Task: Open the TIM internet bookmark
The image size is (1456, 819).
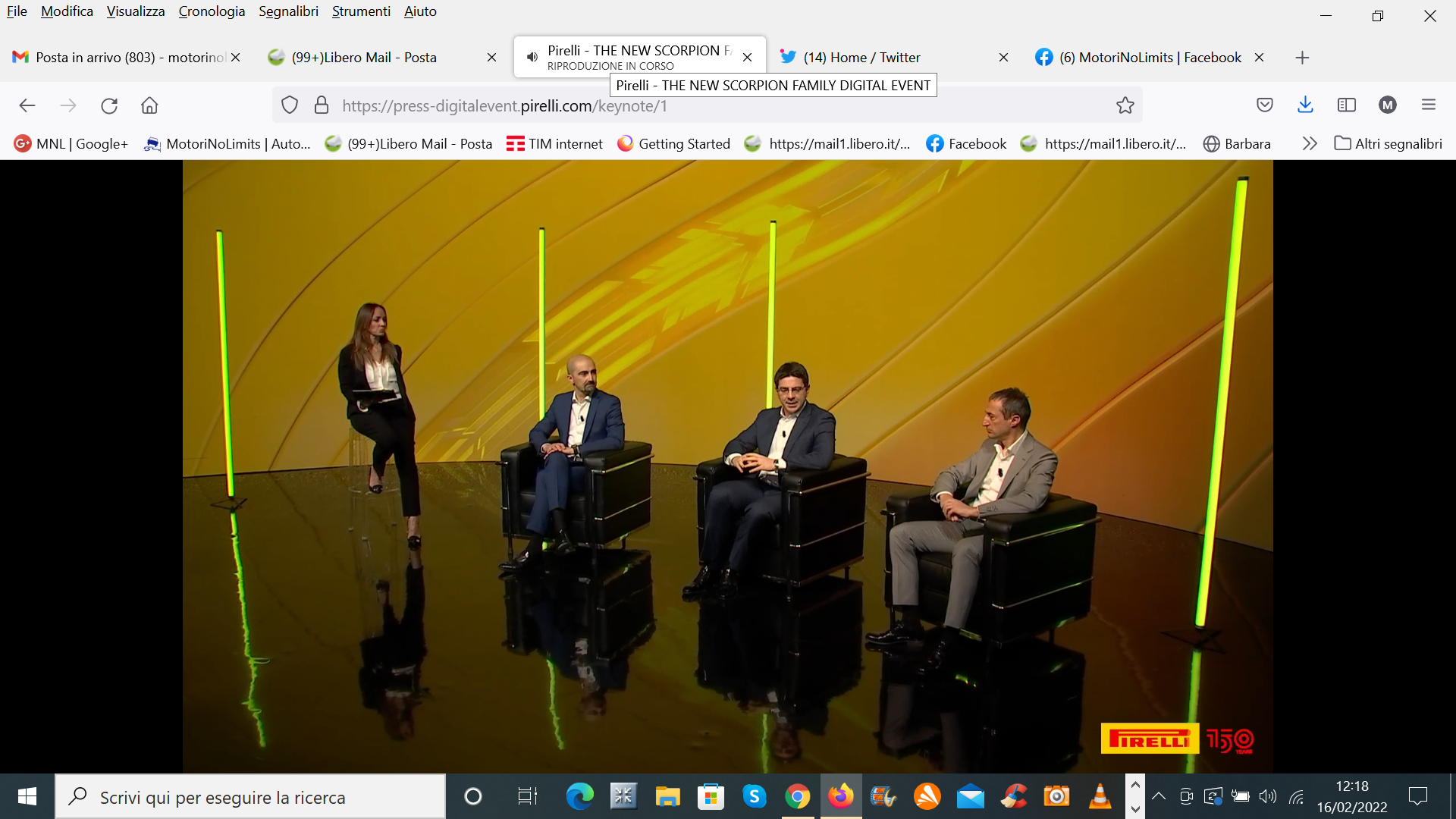Action: click(554, 143)
